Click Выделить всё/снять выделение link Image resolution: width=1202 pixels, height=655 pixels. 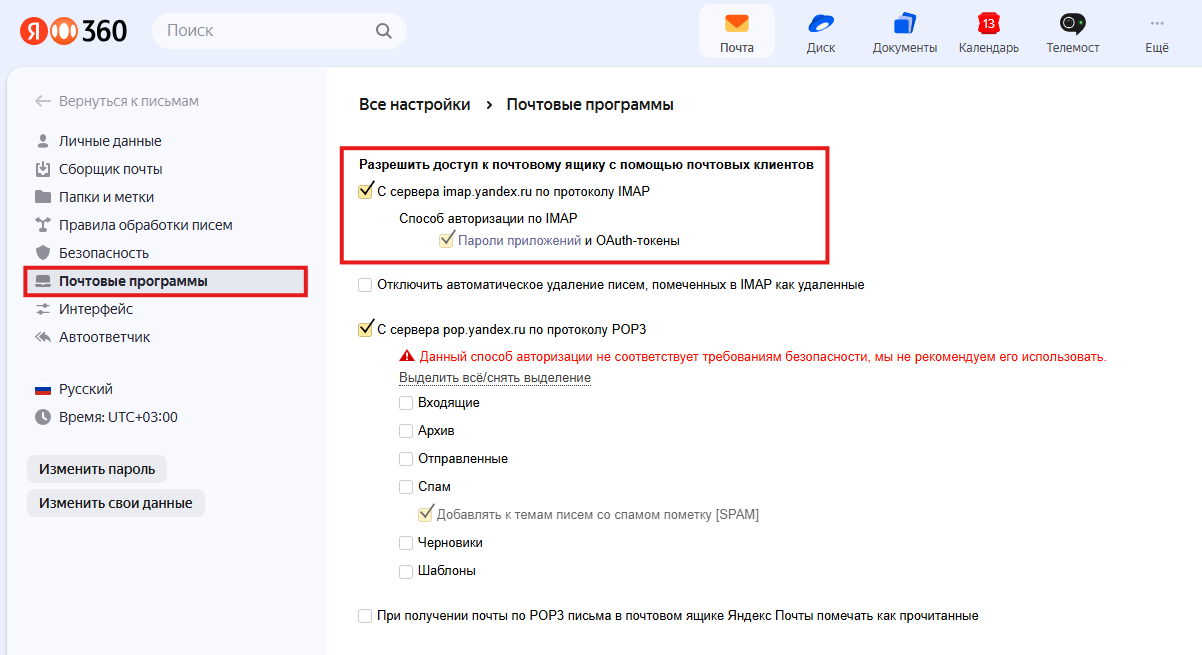coord(495,378)
